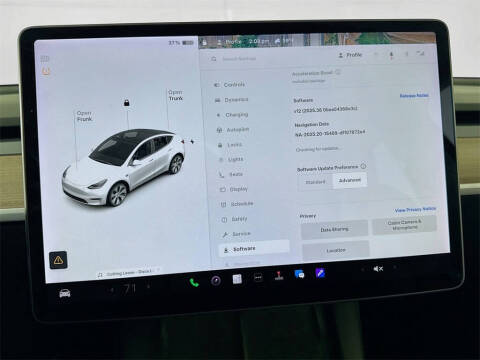Tap the info icon beside Acceleration Boost

[338, 72]
